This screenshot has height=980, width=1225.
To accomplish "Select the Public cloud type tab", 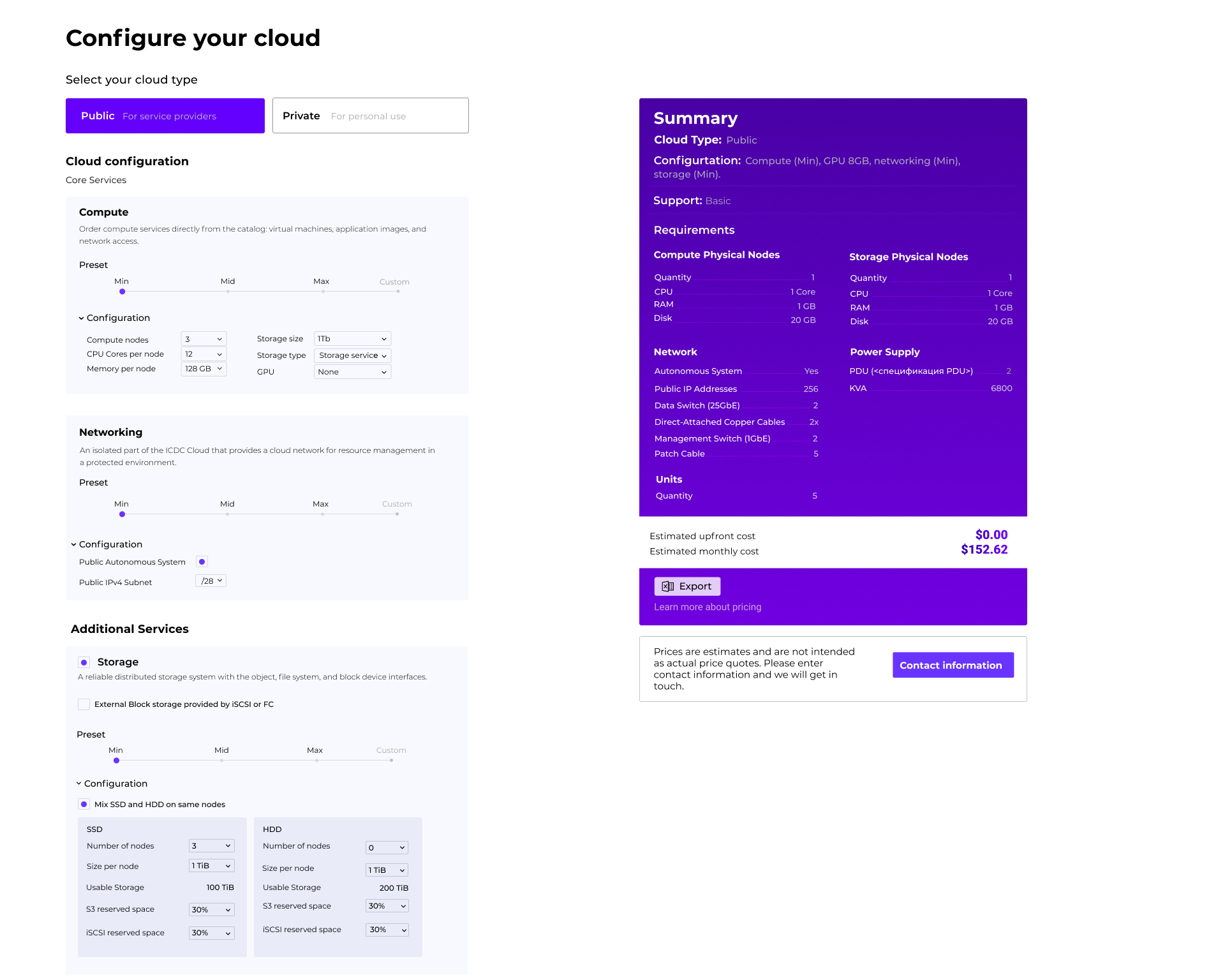I will click(x=165, y=116).
